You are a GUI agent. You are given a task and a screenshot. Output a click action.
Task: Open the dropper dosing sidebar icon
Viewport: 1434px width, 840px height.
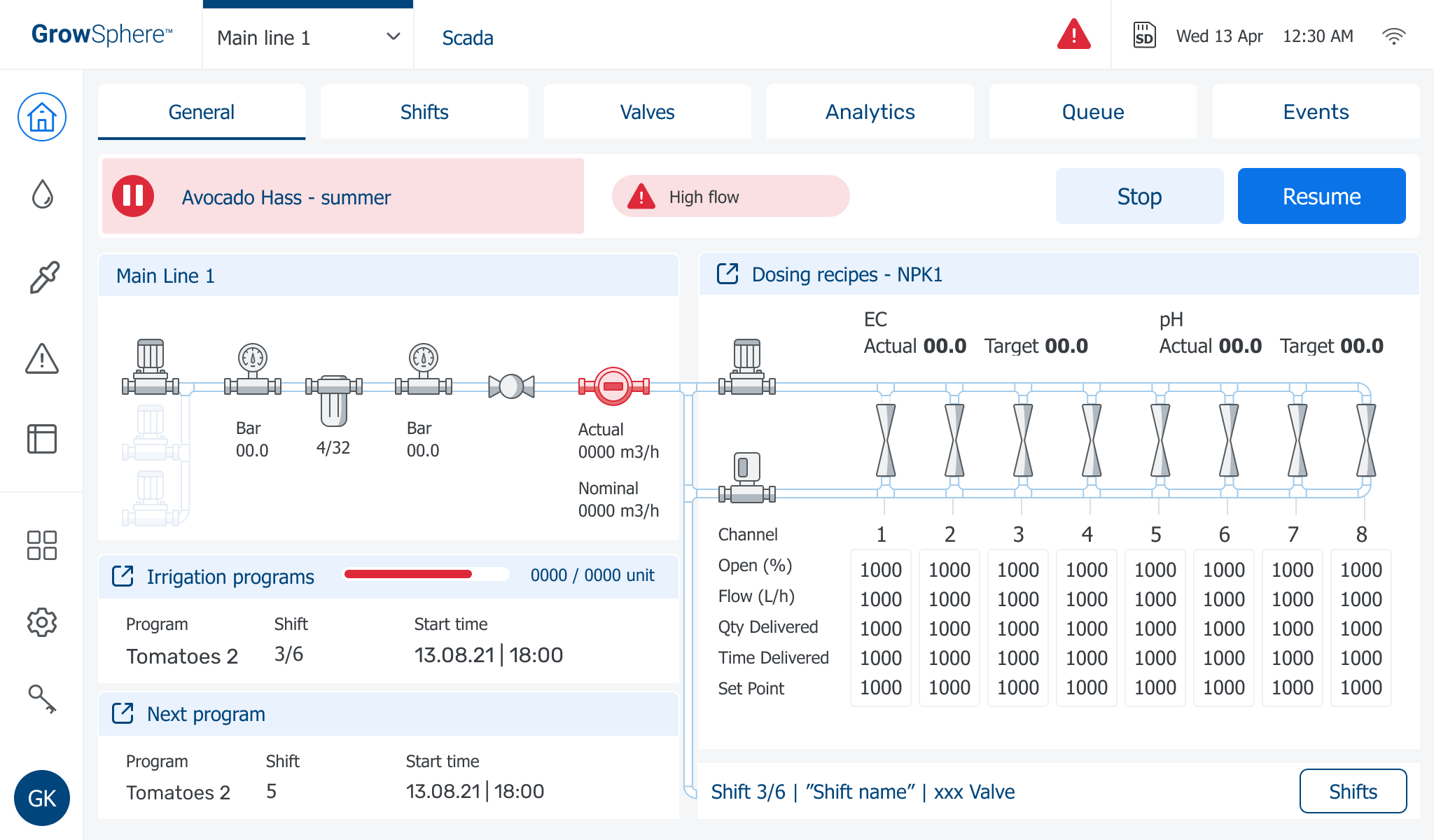click(x=43, y=277)
